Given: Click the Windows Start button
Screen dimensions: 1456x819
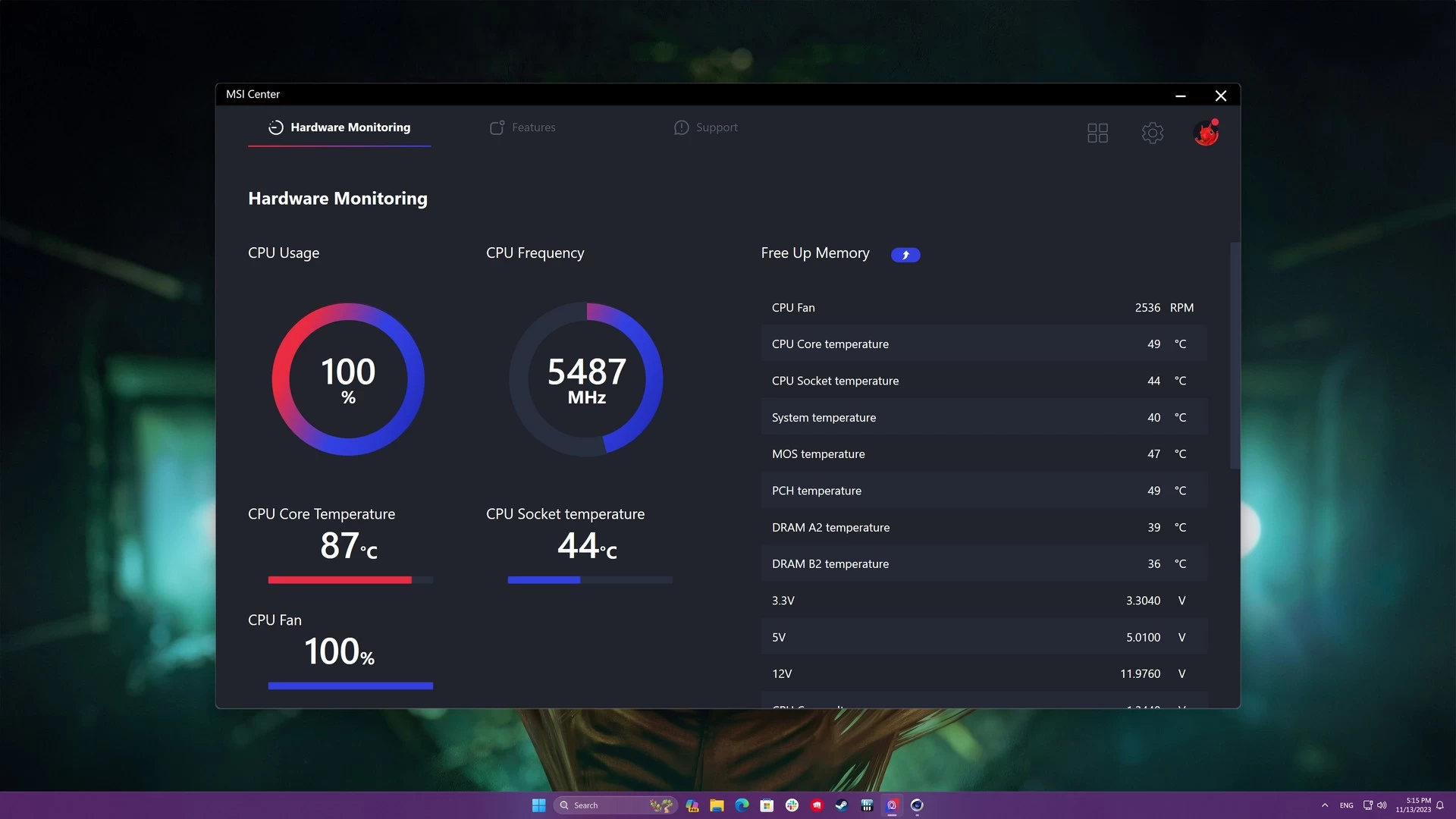Looking at the screenshot, I should pos(538,805).
